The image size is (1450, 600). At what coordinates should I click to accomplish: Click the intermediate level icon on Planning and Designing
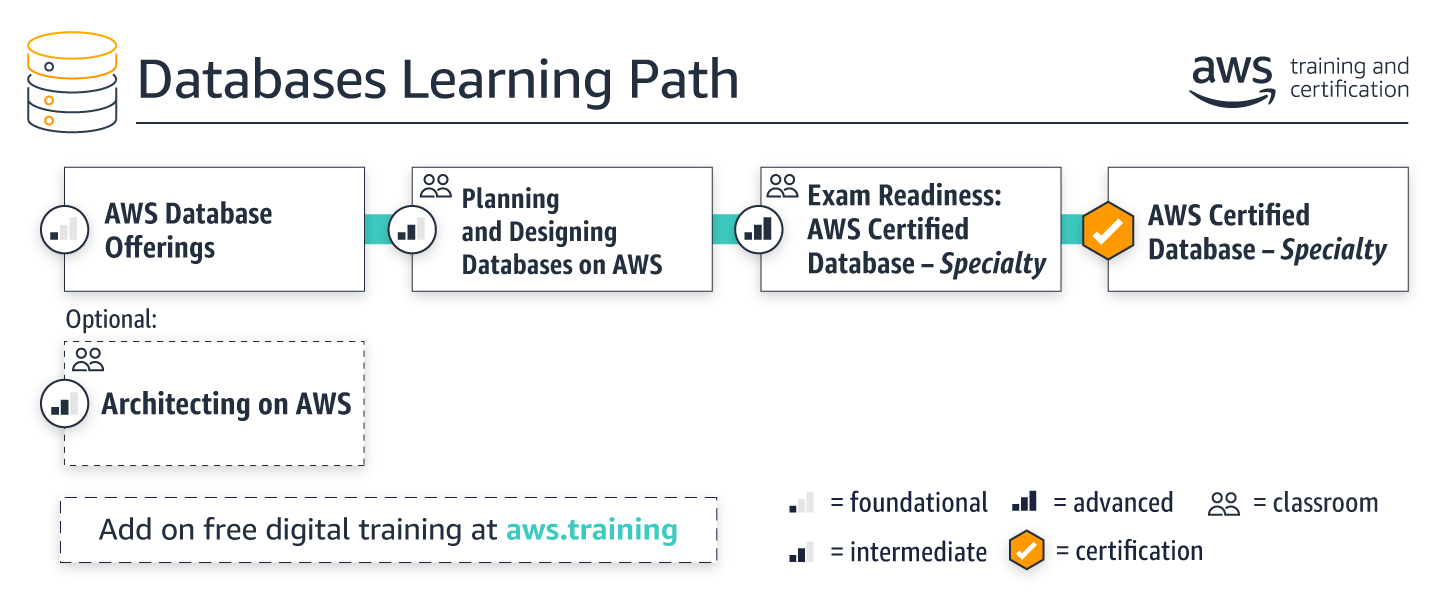pyautogui.click(x=412, y=230)
